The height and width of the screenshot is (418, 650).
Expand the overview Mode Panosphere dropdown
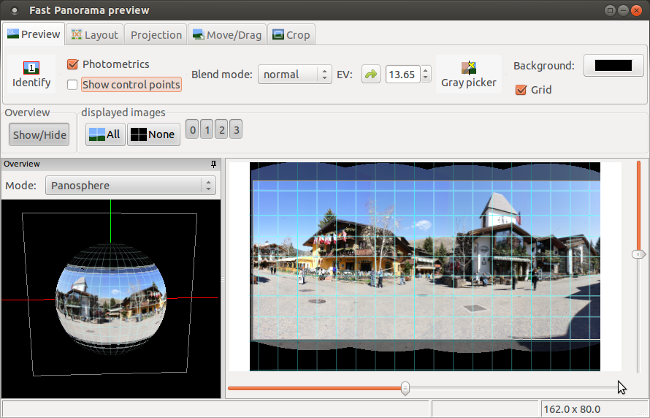[129, 185]
